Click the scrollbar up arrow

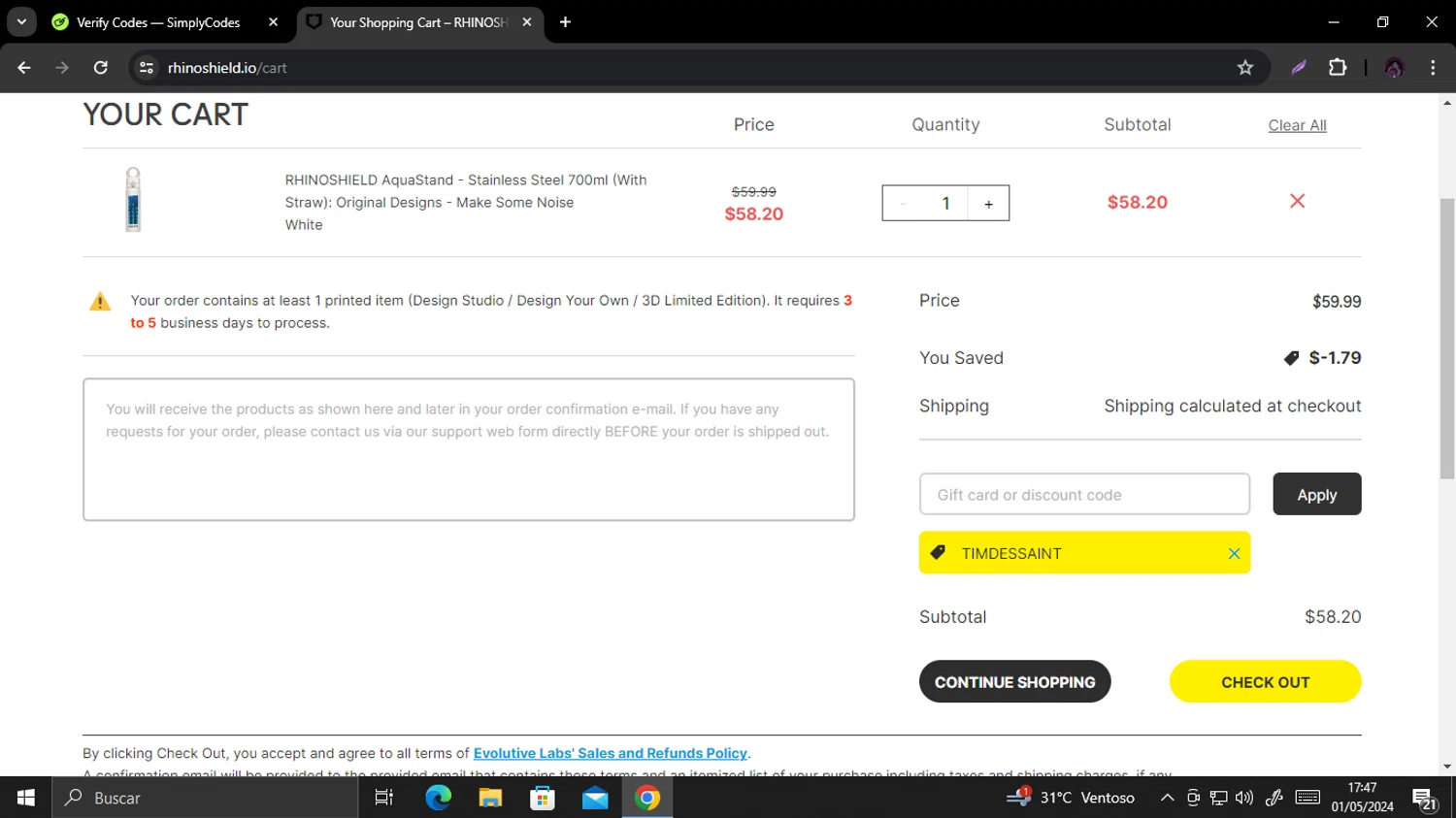1447,102
